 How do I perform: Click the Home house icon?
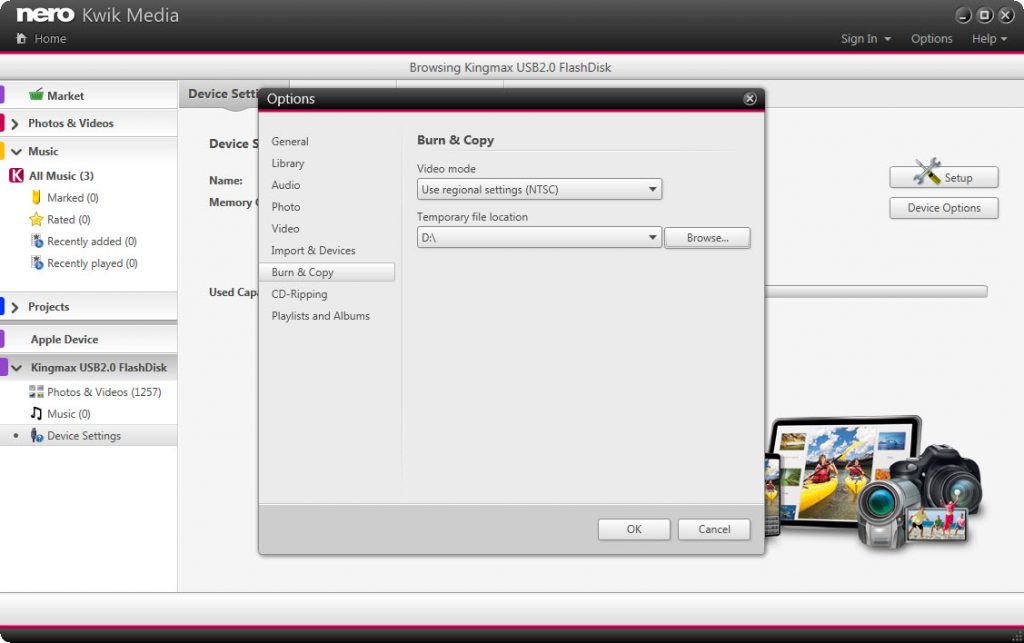point(22,39)
